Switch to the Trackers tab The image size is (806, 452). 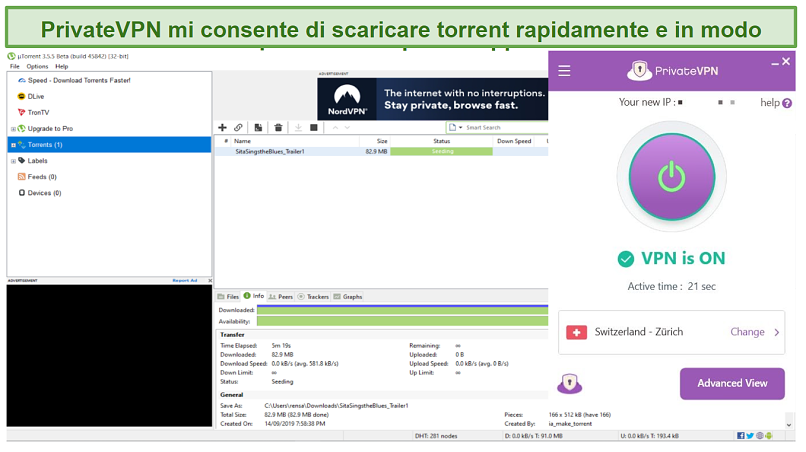tap(313, 297)
